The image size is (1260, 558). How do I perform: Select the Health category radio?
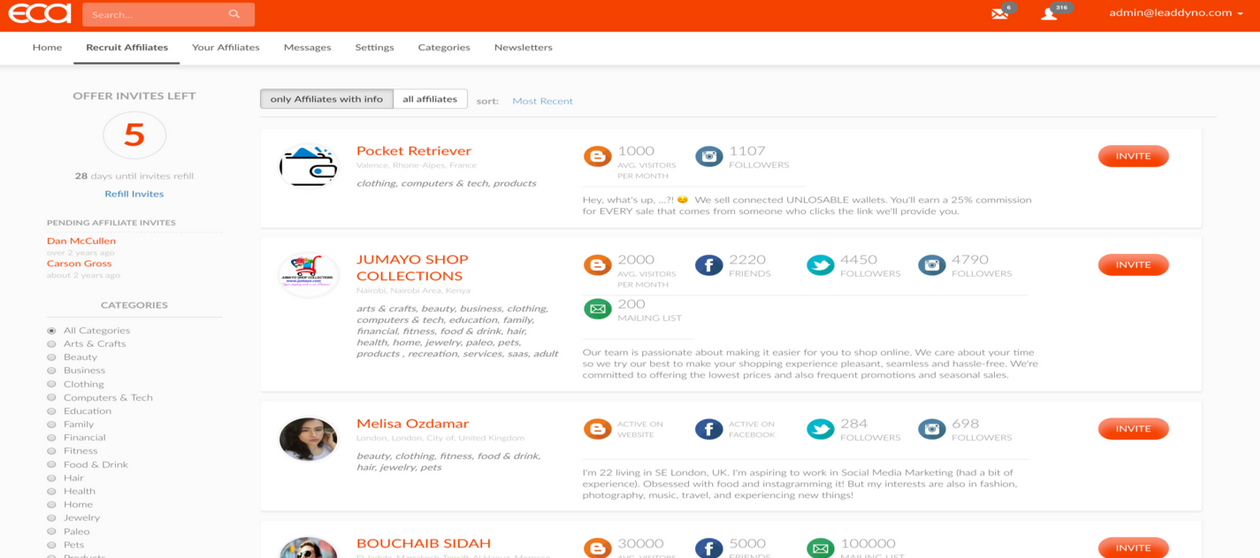[52, 492]
